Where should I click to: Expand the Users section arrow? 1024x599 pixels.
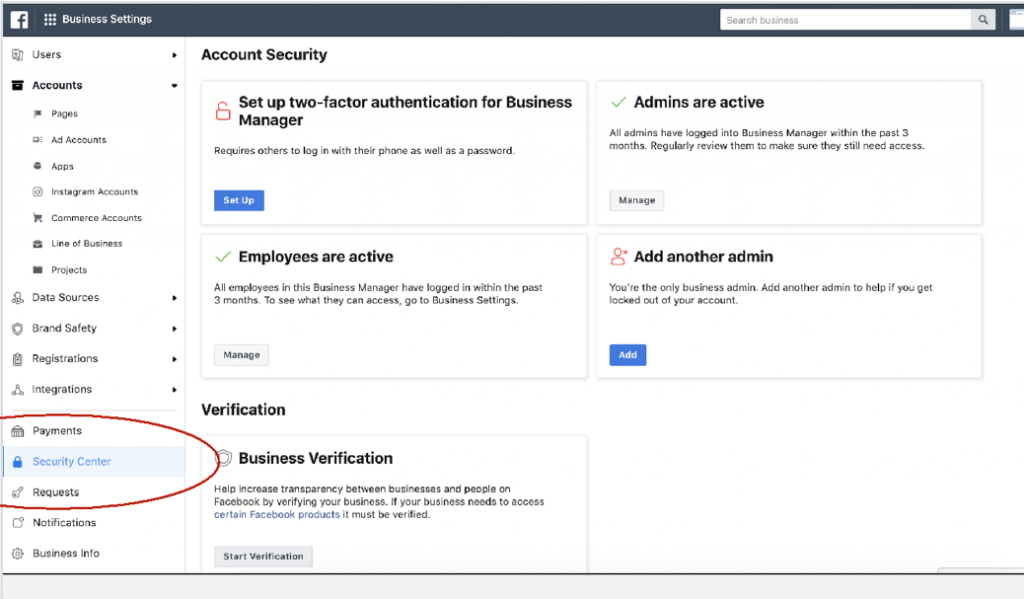pyautogui.click(x=174, y=56)
